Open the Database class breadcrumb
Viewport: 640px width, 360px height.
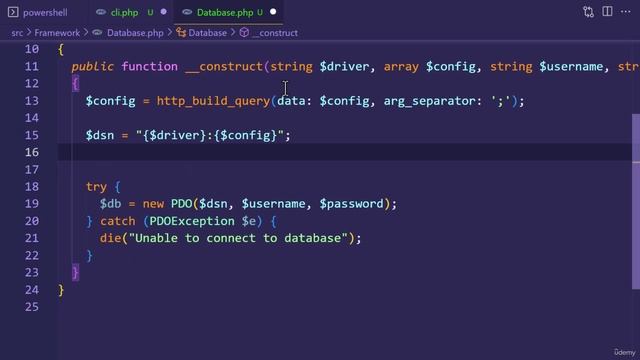coord(207,33)
